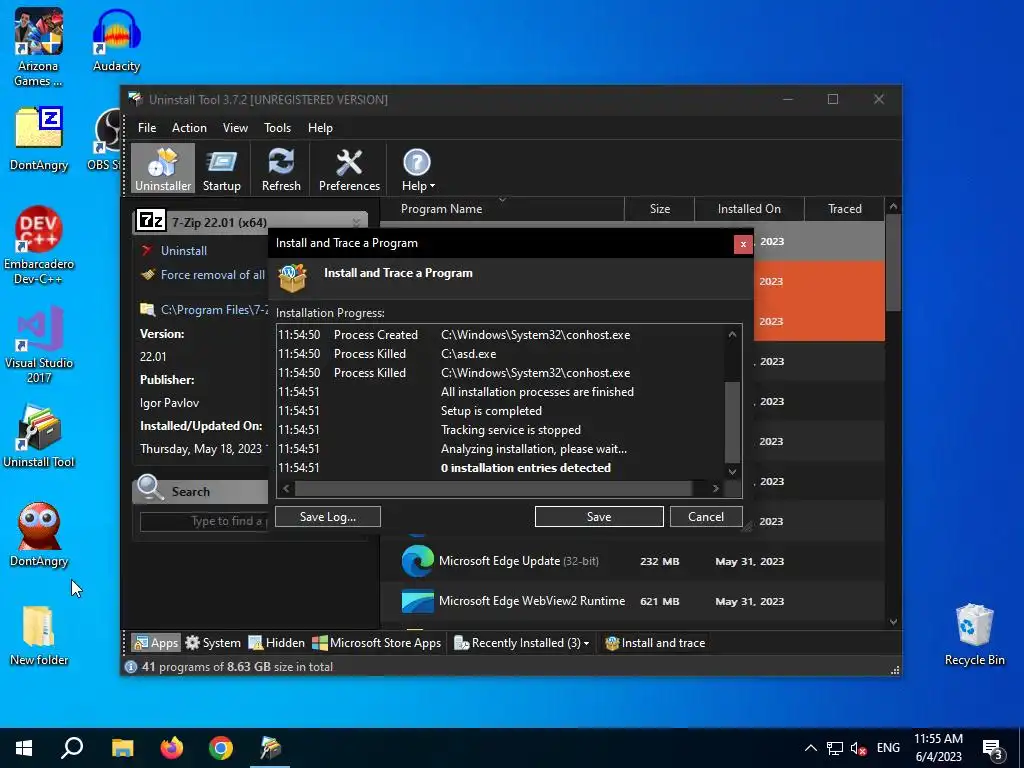Refresh the program list via toolbar

click(x=281, y=169)
